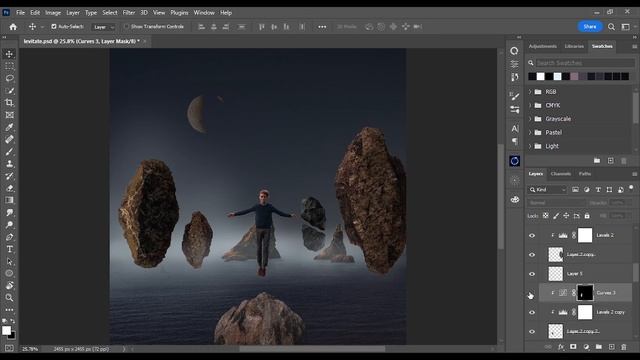Image resolution: width=640 pixels, height=360 pixels.
Task: Pick the light blue recent swatch
Action: (557, 76)
